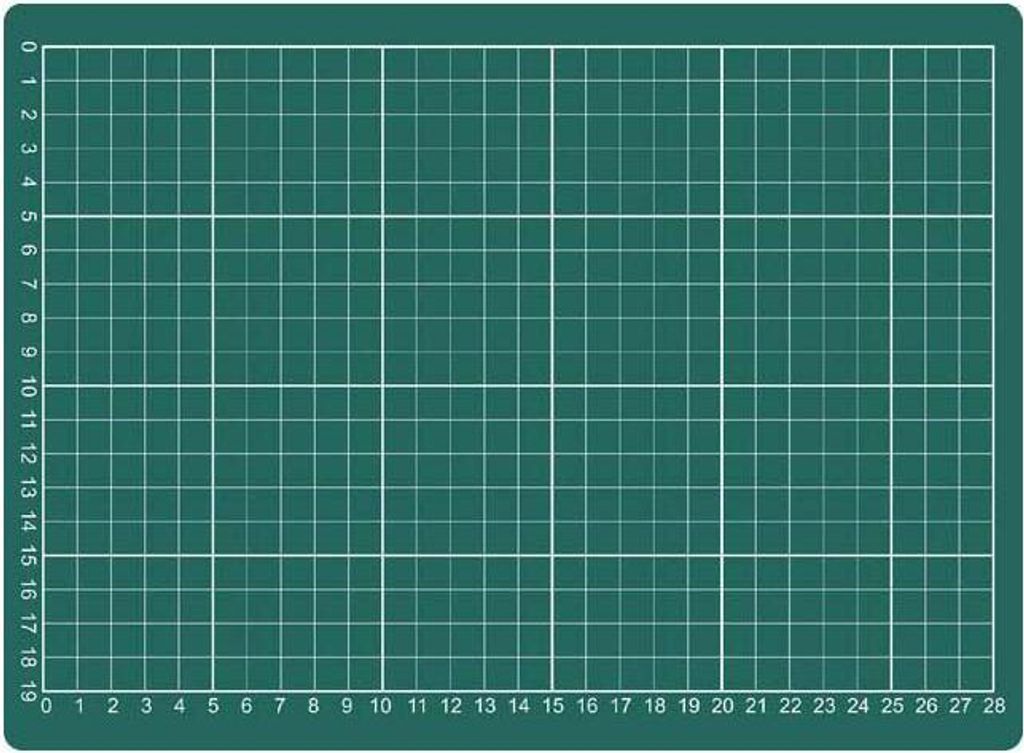Click grid intersection at horizontal 25, vertical 5
Image resolution: width=1024 pixels, height=753 pixels.
[x=891, y=216]
